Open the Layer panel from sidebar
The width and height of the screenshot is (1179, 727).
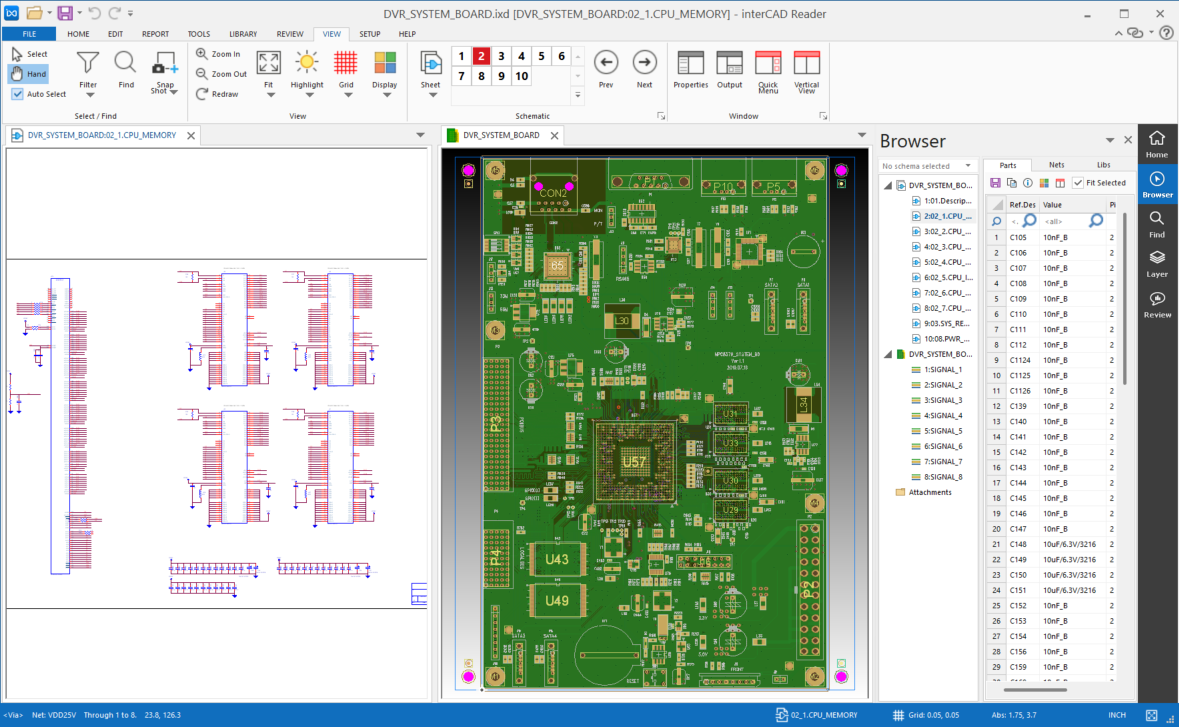(1157, 262)
